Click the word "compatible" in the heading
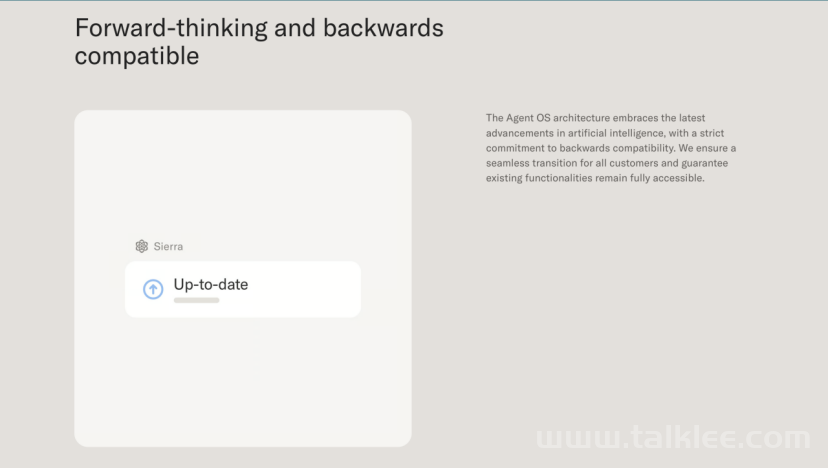This screenshot has width=828, height=468. (137, 56)
